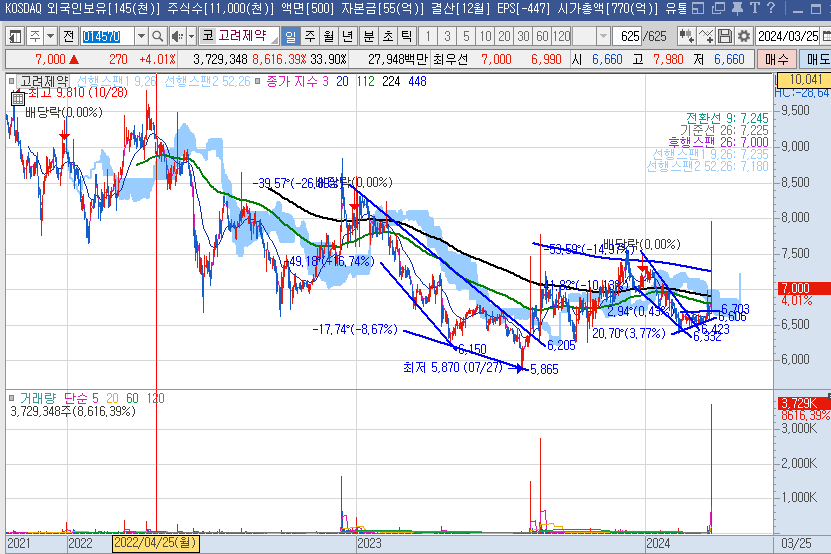
Task: Pin the window with the pushpin icon
Action: 737,8
